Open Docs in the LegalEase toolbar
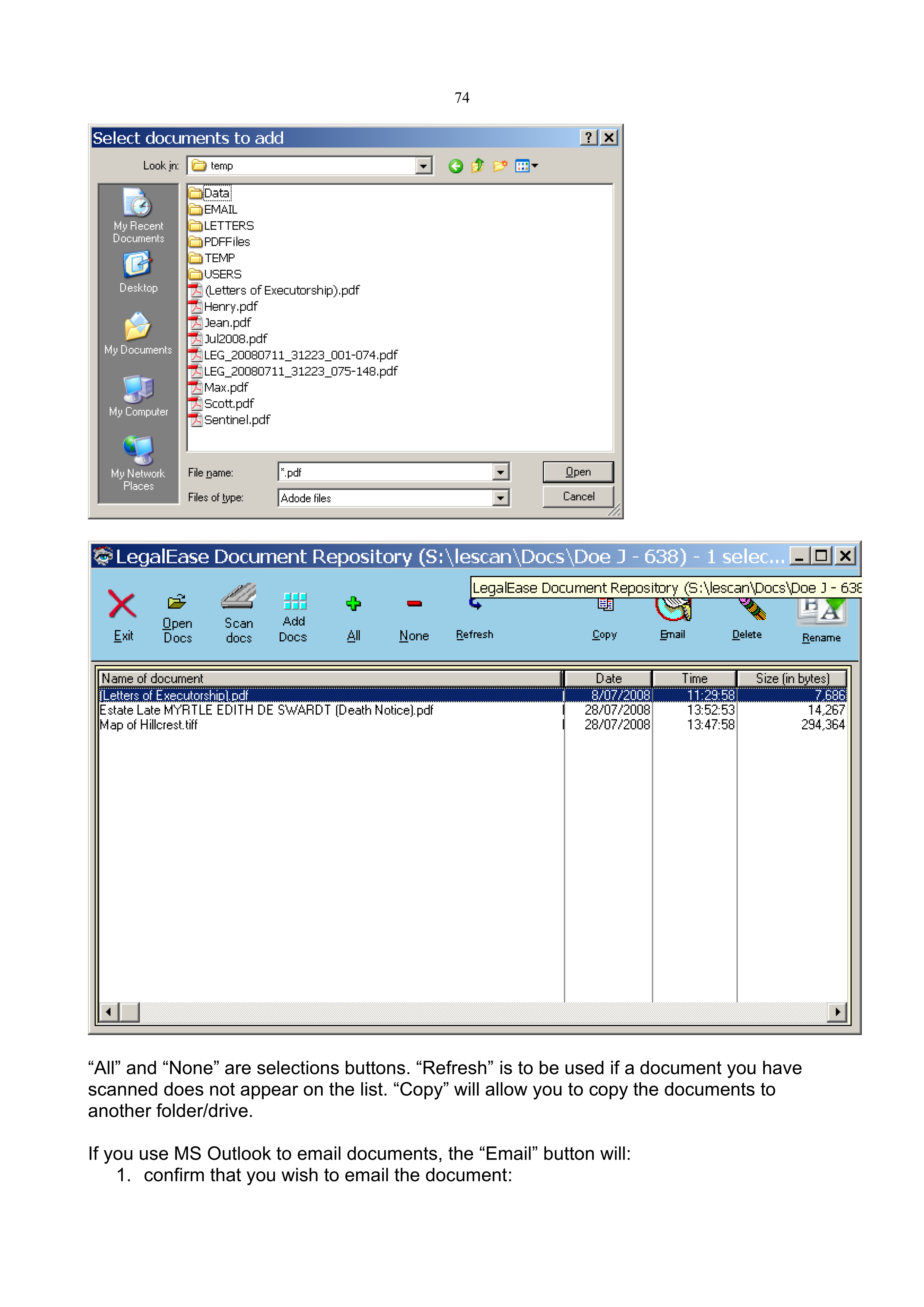 [177, 619]
